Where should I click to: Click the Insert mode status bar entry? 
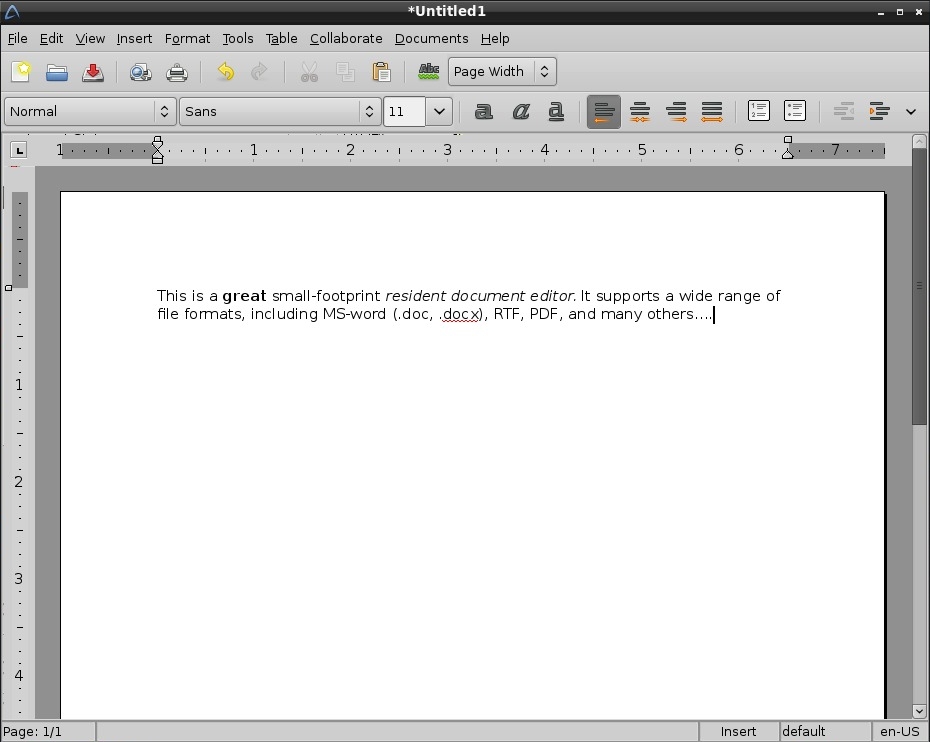tap(738, 731)
